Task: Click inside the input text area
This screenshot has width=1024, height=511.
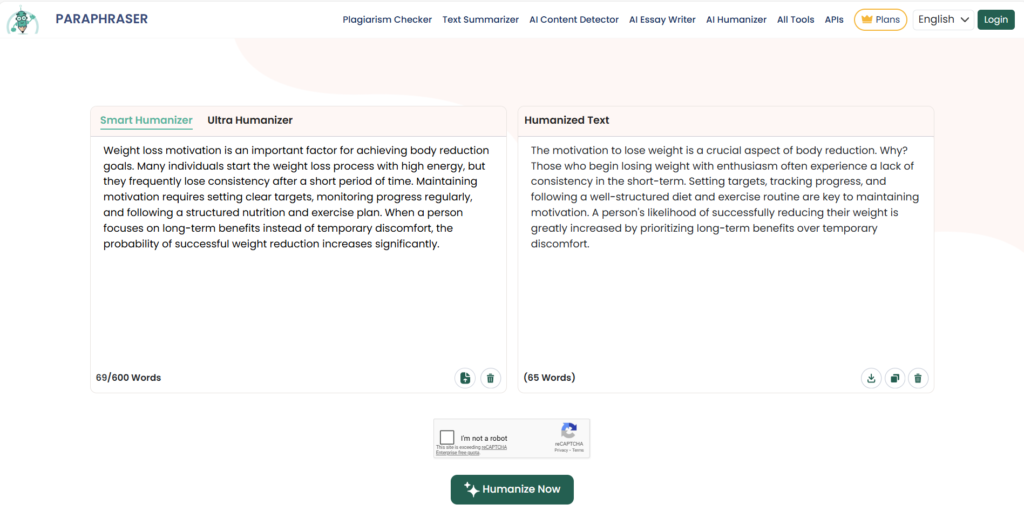Action: point(297,300)
